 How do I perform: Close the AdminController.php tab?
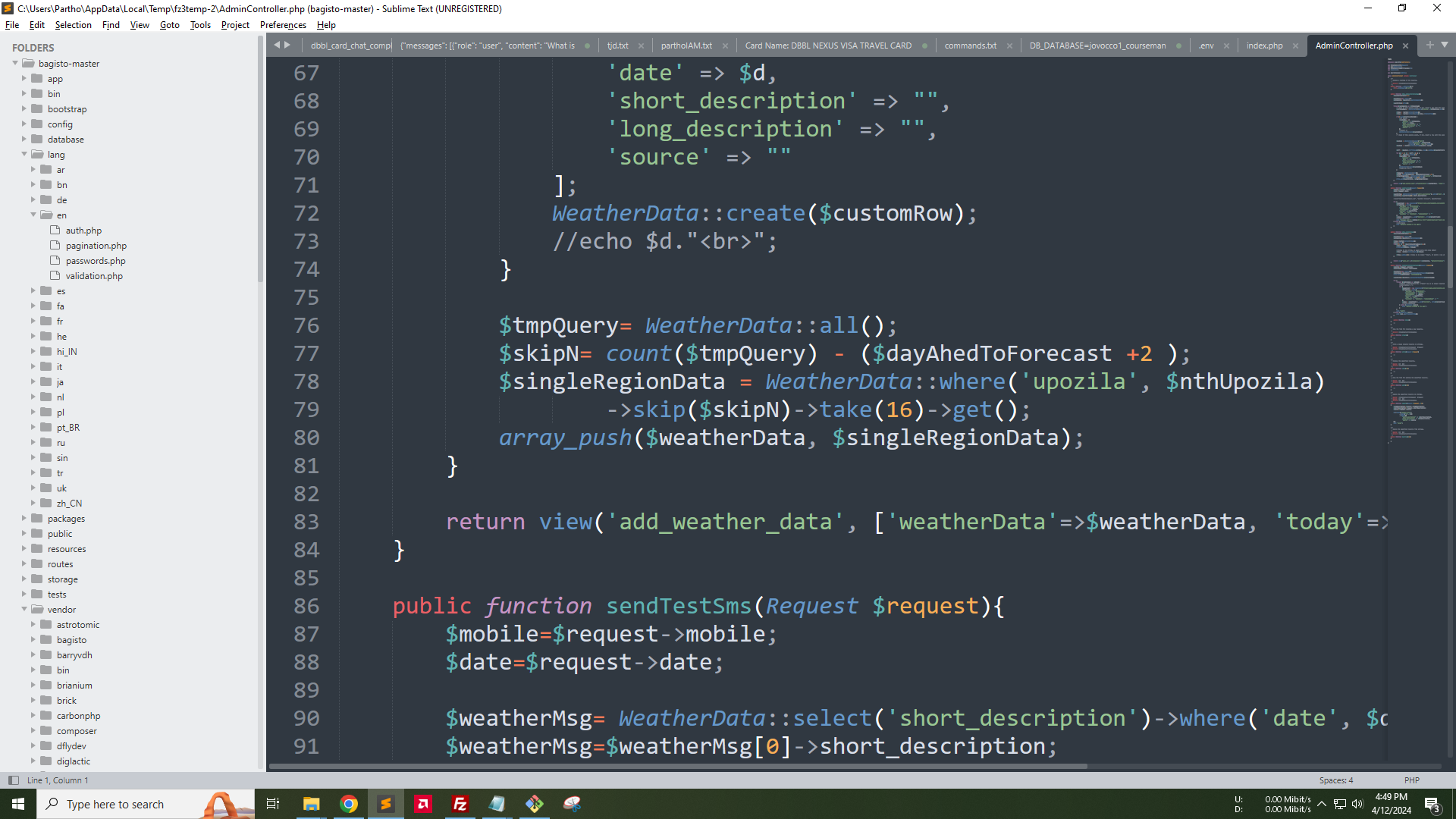click(1405, 45)
